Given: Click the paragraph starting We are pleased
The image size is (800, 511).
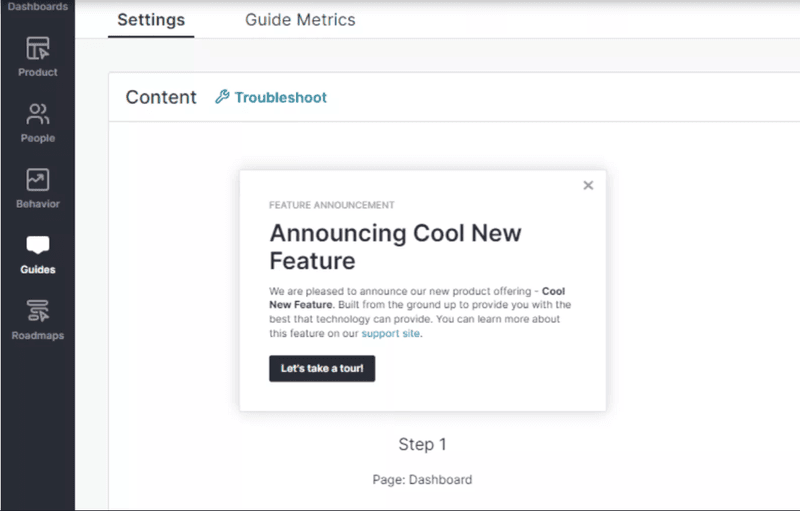Looking at the screenshot, I should (400, 305).
